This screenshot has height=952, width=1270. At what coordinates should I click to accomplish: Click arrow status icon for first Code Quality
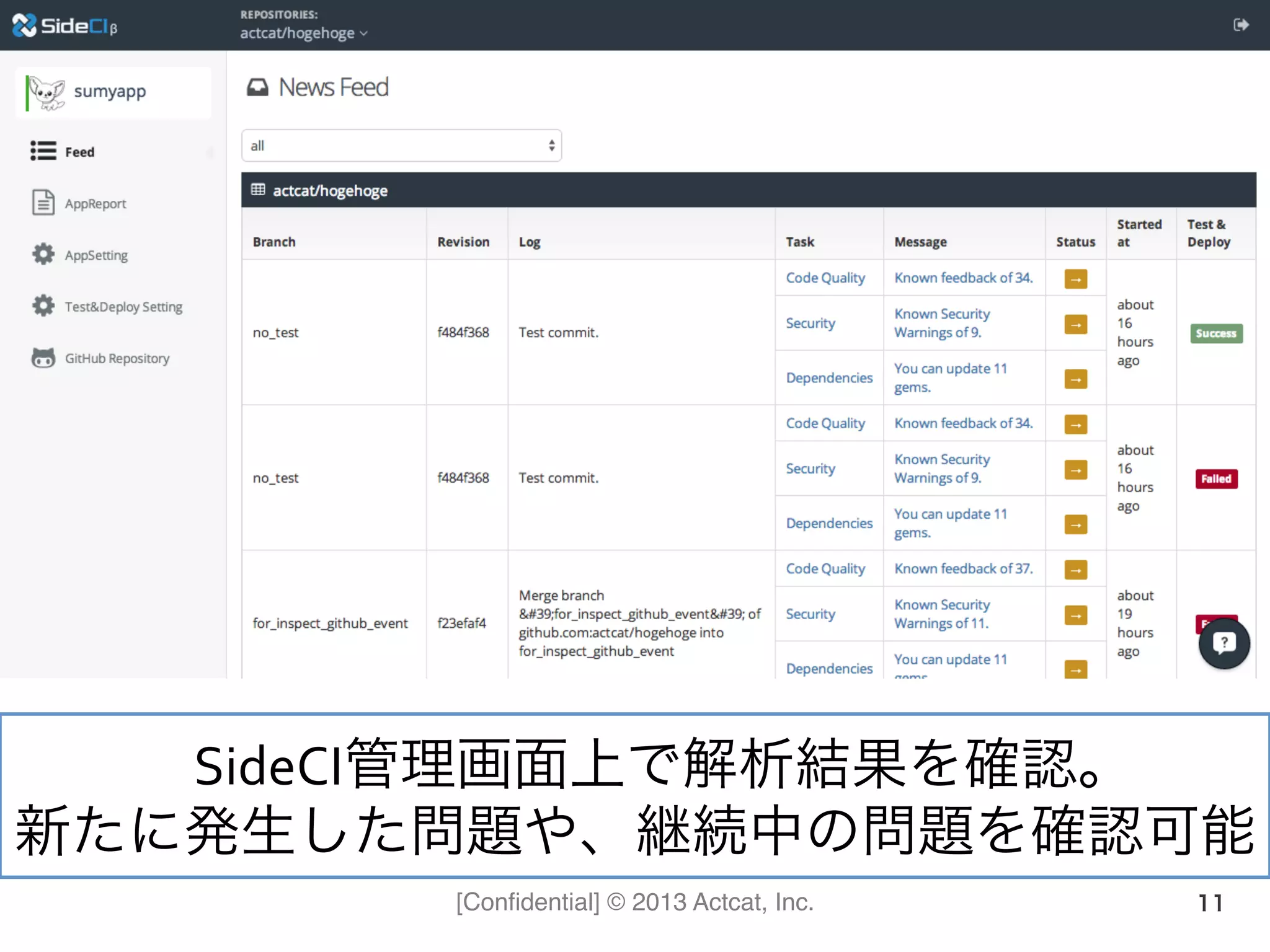tap(1076, 279)
